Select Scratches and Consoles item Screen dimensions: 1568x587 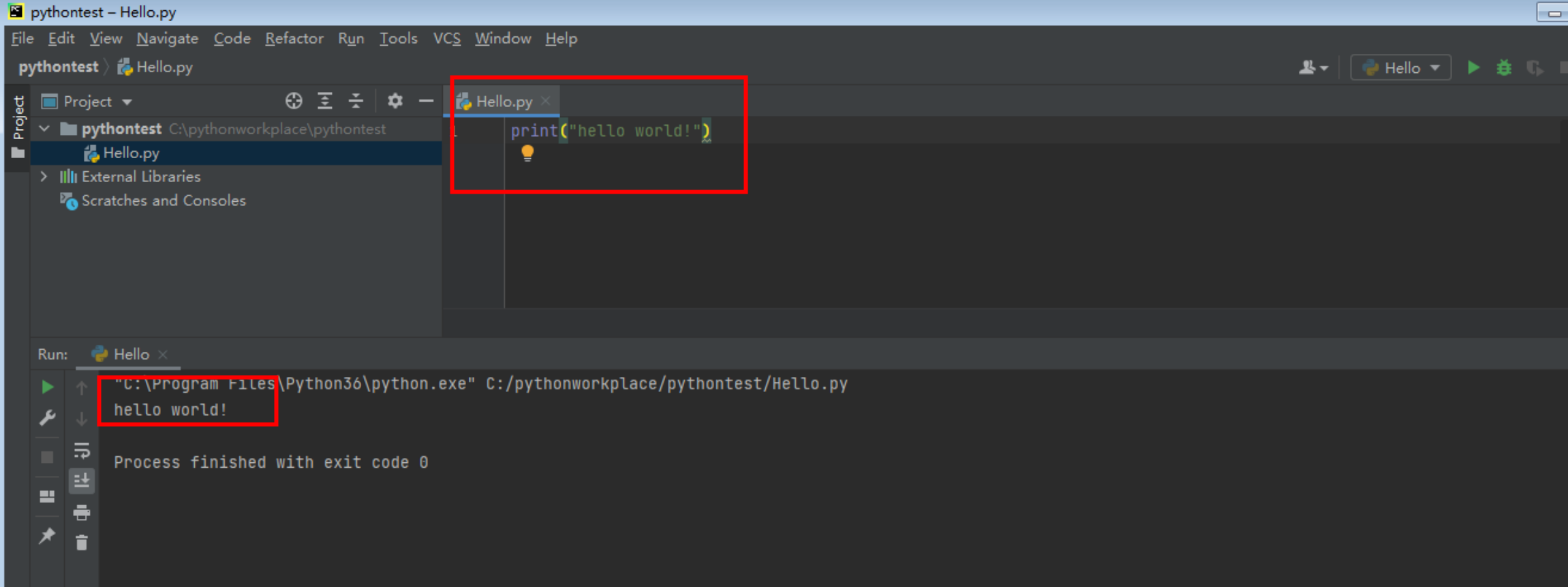[x=153, y=200]
